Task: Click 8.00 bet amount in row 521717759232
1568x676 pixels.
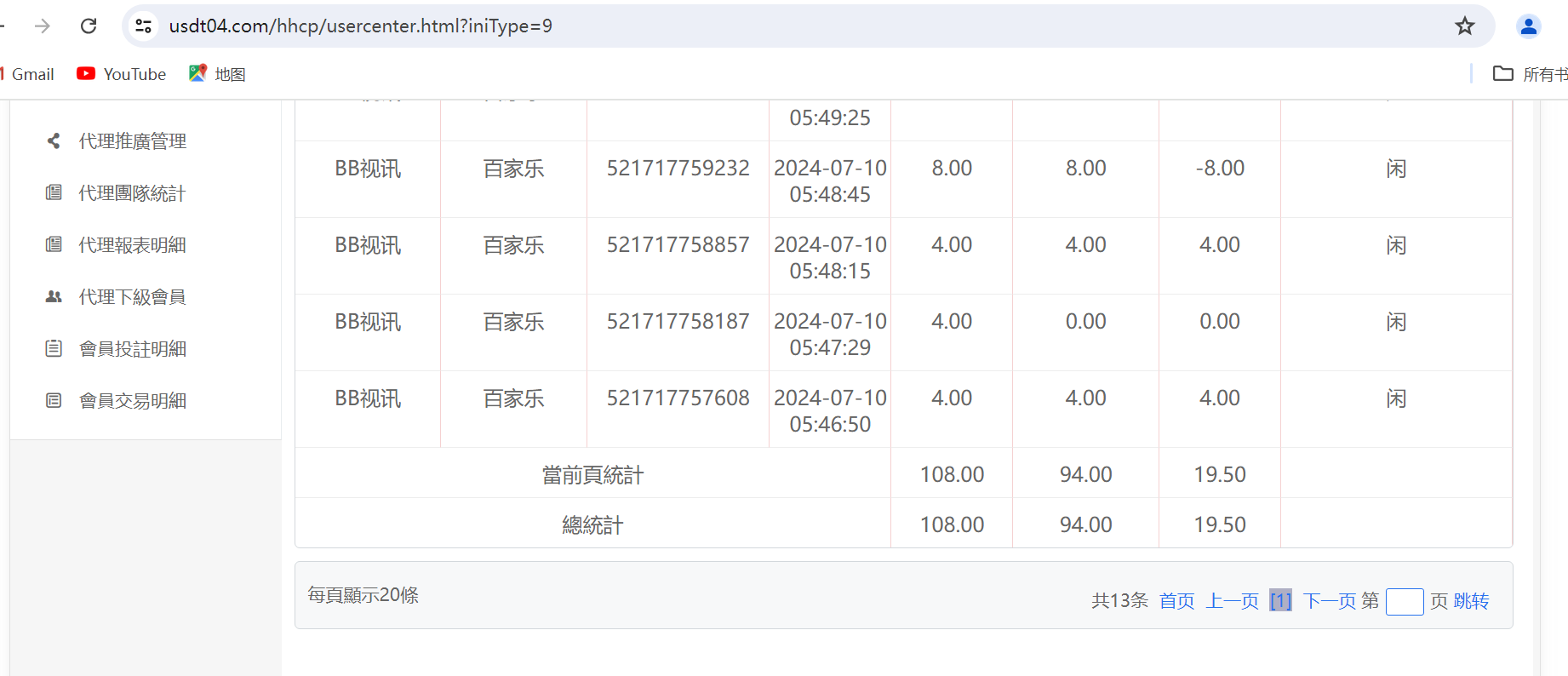Action: click(x=952, y=169)
